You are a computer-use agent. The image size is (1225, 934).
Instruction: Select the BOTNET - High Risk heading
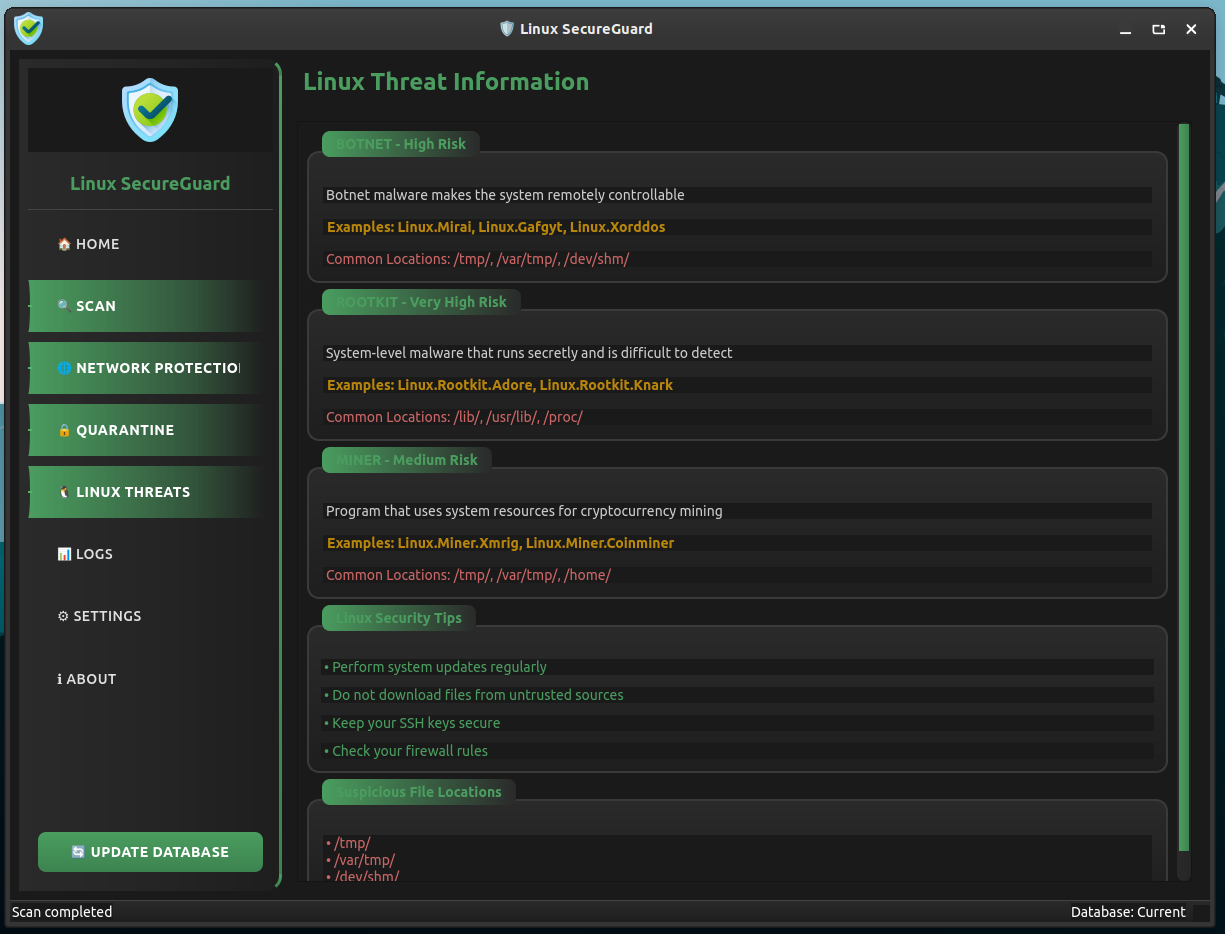click(x=400, y=144)
